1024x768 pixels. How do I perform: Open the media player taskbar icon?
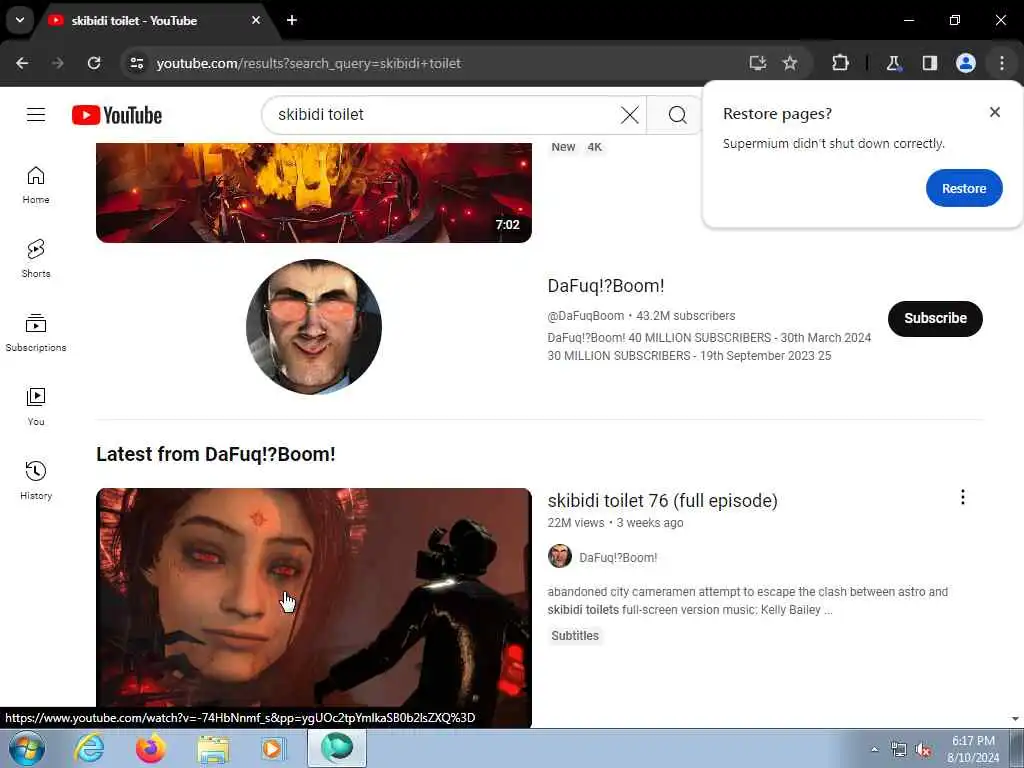click(x=274, y=748)
